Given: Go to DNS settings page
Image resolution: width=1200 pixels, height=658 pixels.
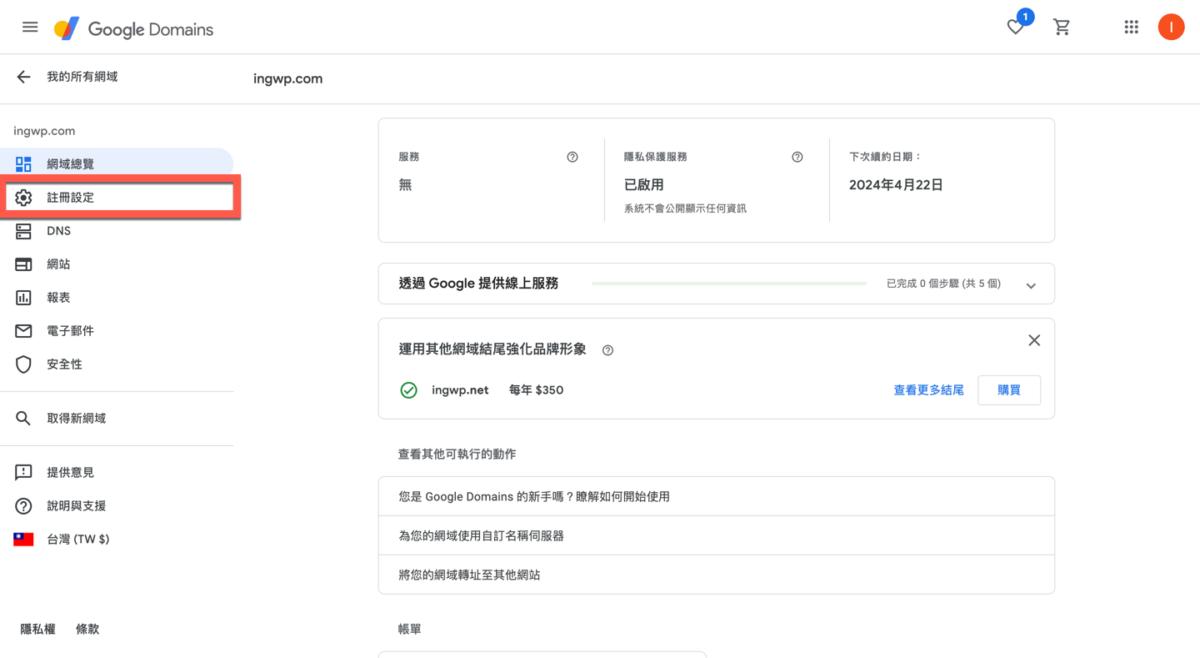Looking at the screenshot, I should (116, 231).
